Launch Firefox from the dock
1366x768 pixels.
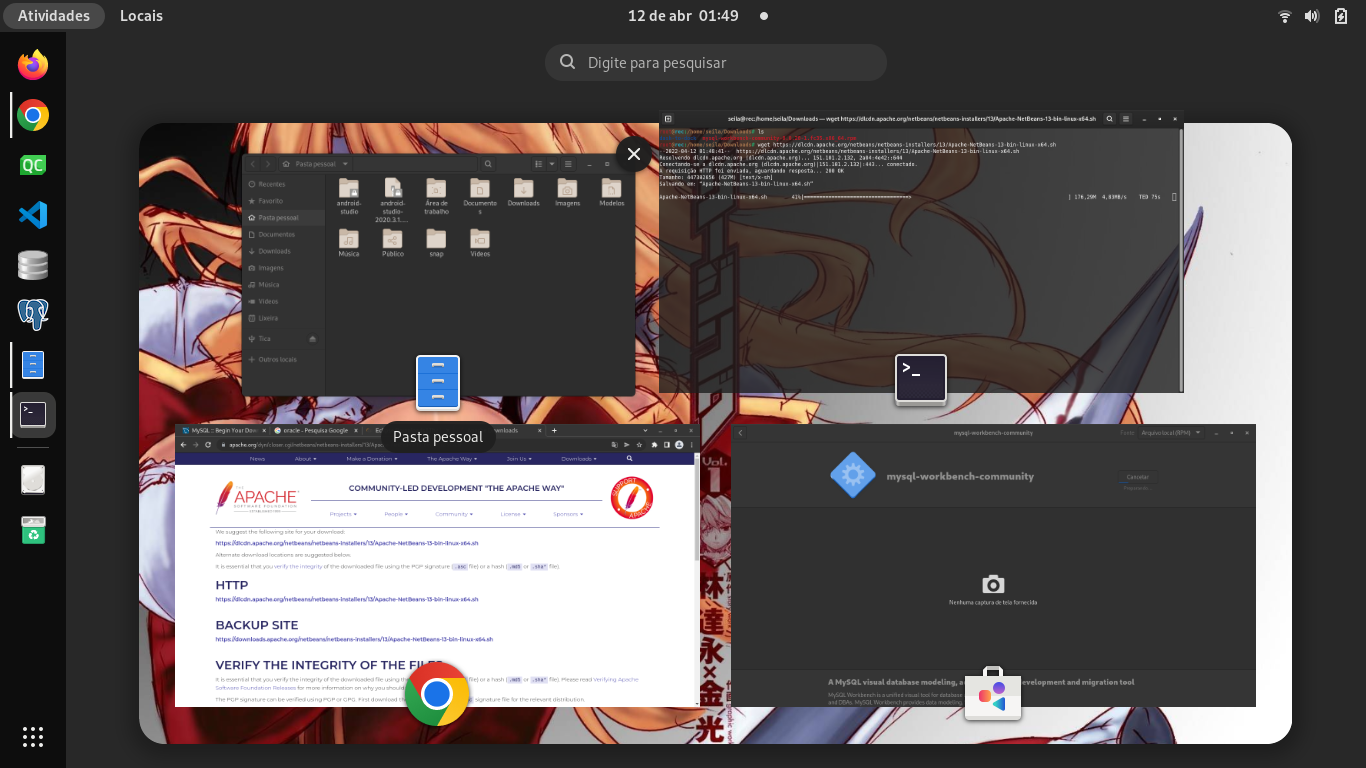[x=33, y=65]
